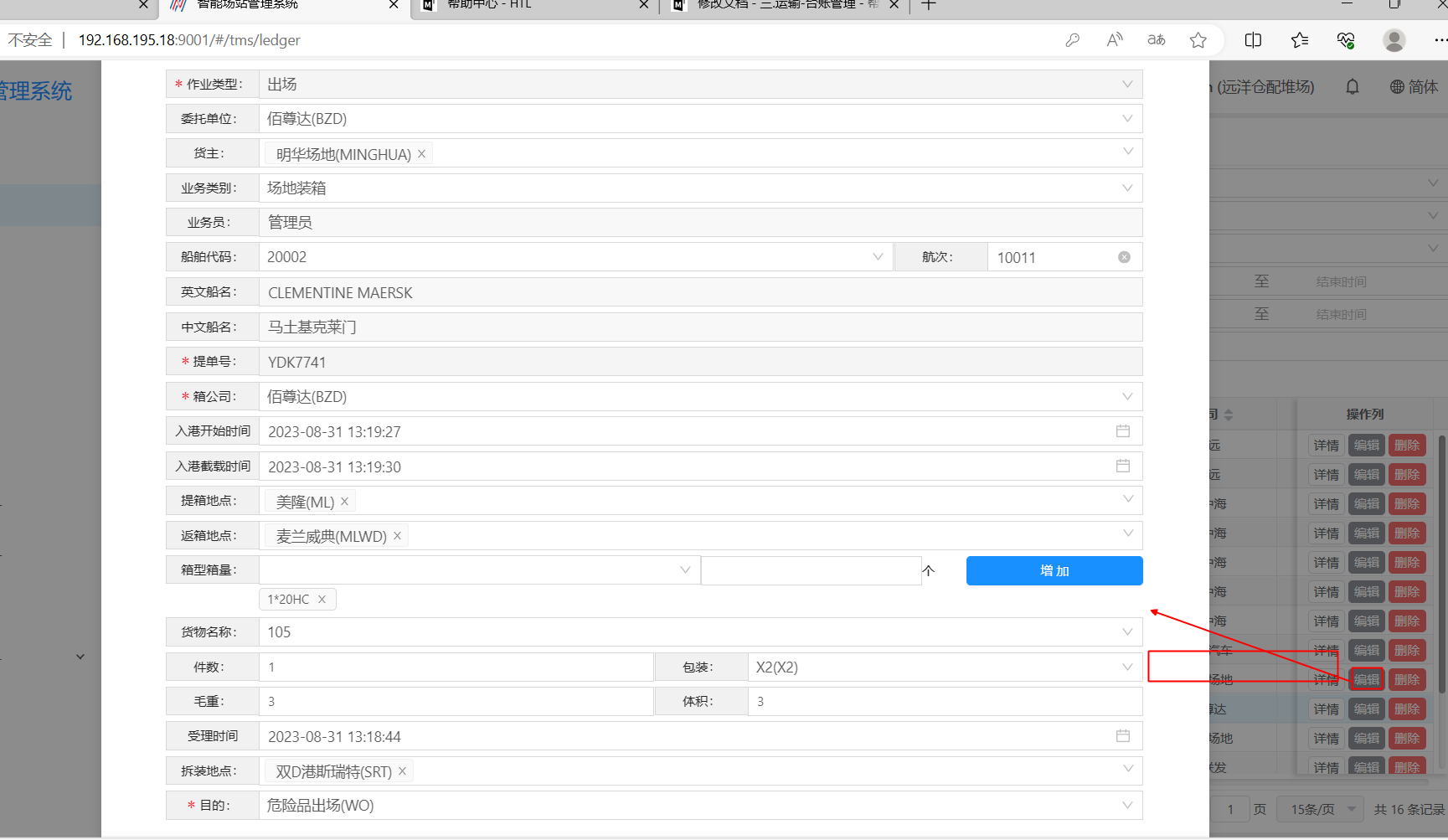Screen dimensions: 1448x840
Task: Remove the 1*20HC container tag
Action: click(x=322, y=600)
